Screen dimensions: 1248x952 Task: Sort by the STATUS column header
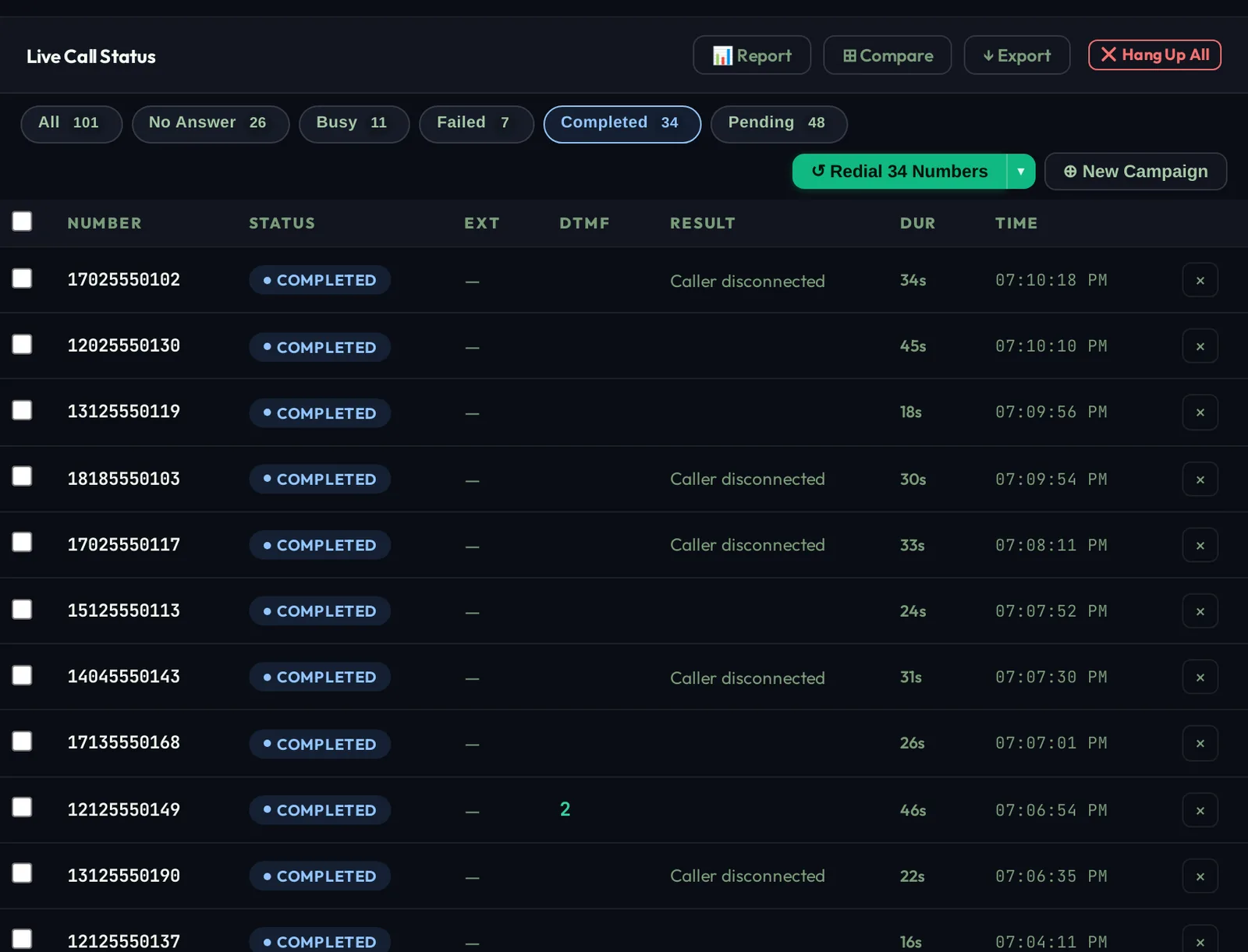(282, 224)
